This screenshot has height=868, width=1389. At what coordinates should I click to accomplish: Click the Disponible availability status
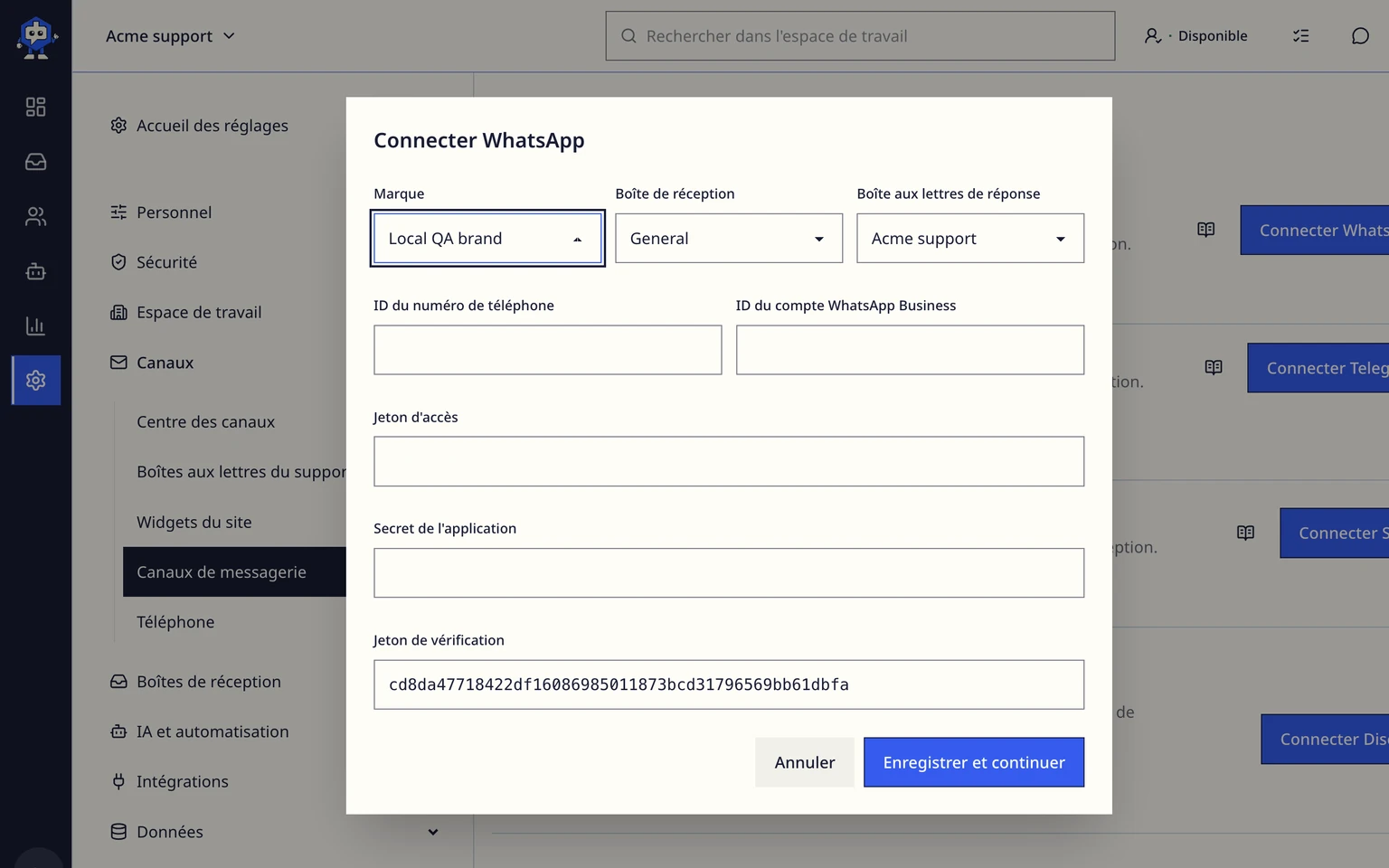click(1195, 36)
